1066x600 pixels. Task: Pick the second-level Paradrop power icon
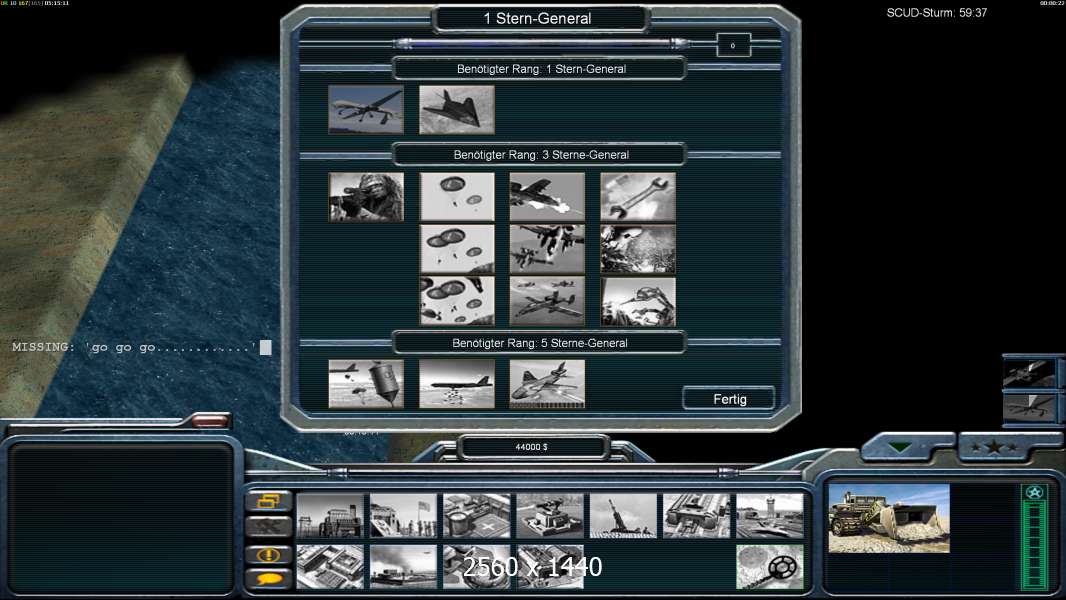[457, 249]
